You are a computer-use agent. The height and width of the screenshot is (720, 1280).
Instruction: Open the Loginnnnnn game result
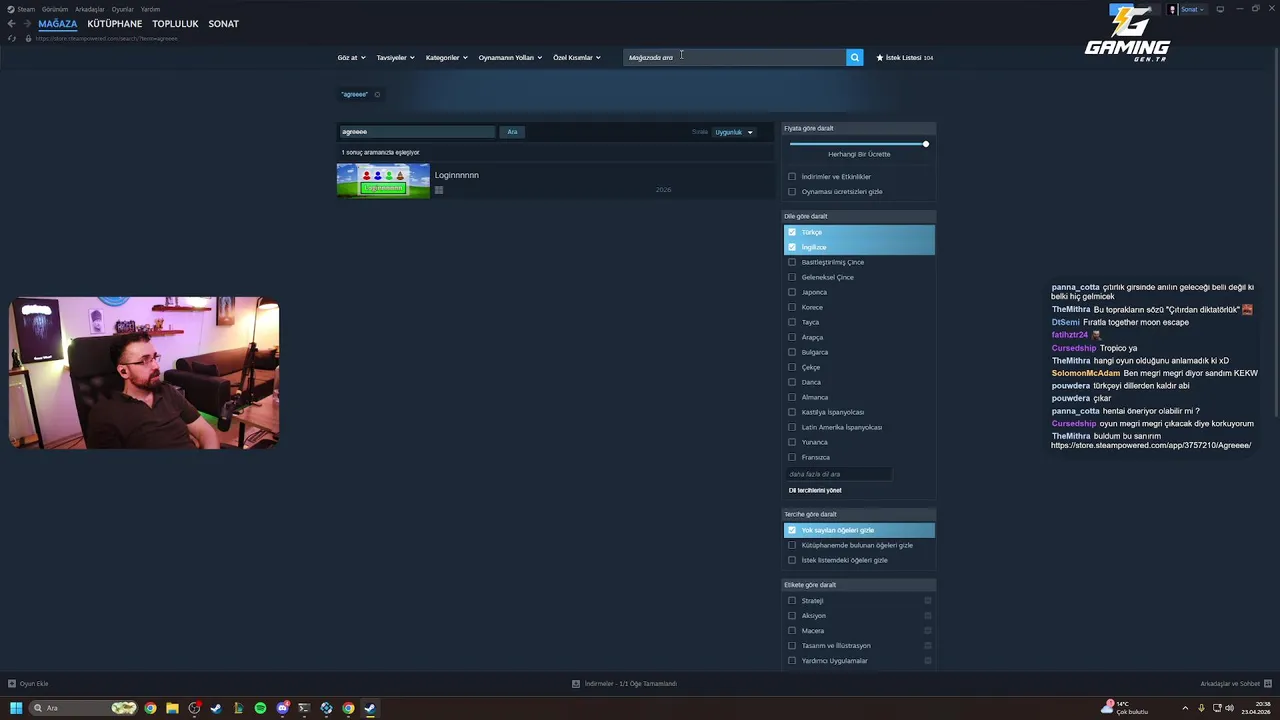(555, 181)
